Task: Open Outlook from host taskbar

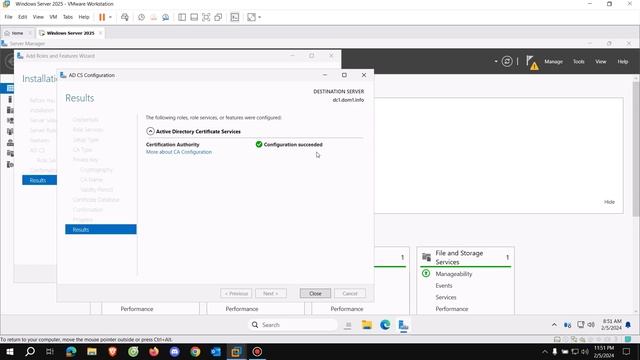Action: tap(216, 351)
